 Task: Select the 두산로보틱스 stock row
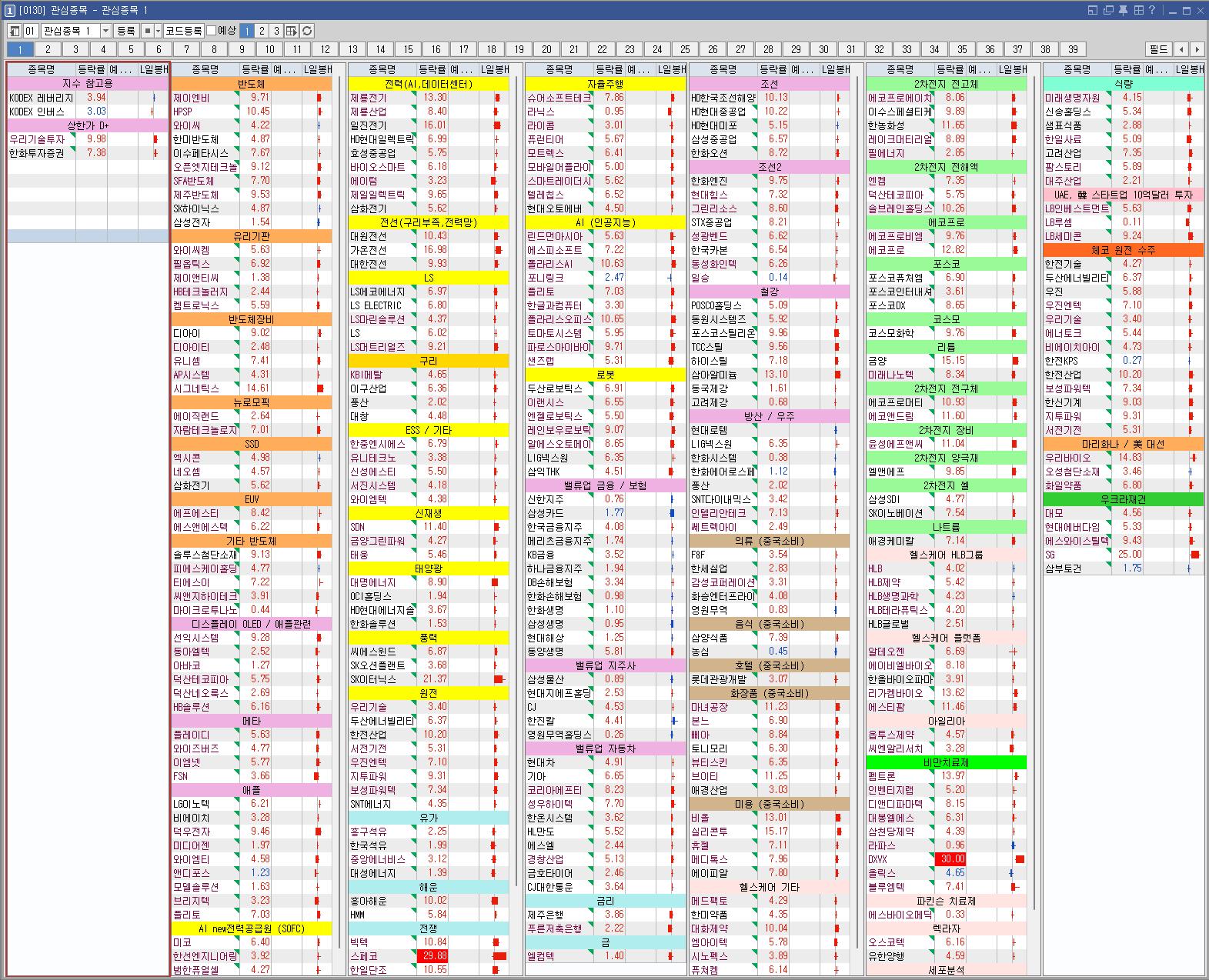click(x=606, y=388)
